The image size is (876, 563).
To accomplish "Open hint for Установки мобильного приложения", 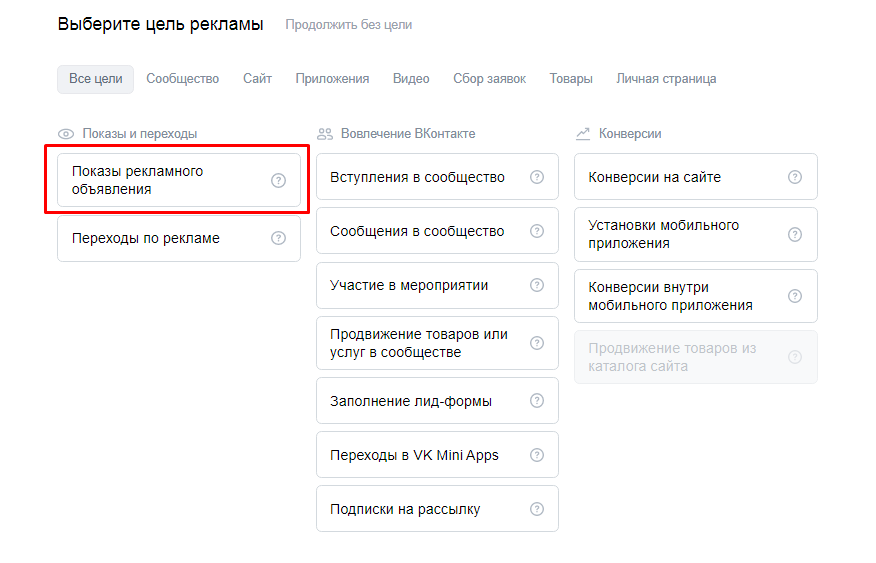I will click(795, 234).
